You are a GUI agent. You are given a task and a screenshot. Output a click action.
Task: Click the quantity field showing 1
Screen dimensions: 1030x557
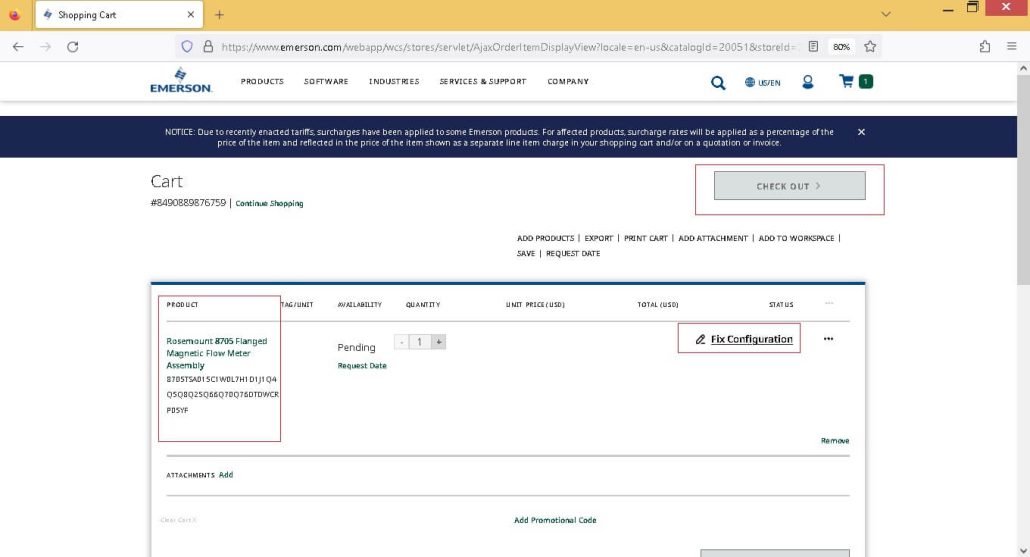click(x=420, y=342)
